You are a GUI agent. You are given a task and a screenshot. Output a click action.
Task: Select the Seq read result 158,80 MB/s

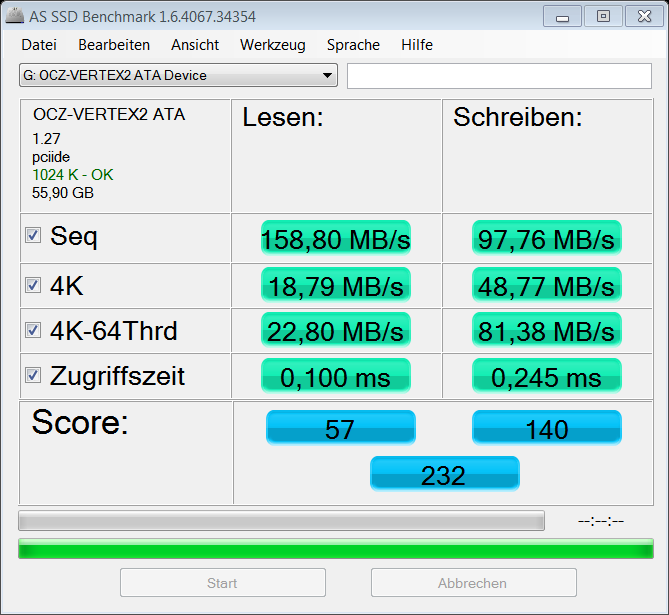tap(336, 238)
